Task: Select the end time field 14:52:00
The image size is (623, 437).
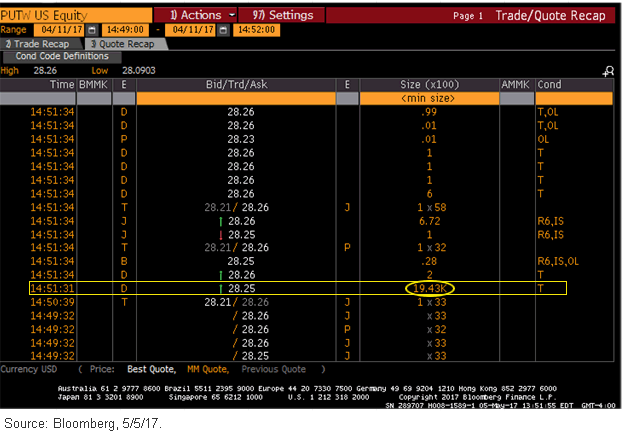Action: [x=256, y=30]
